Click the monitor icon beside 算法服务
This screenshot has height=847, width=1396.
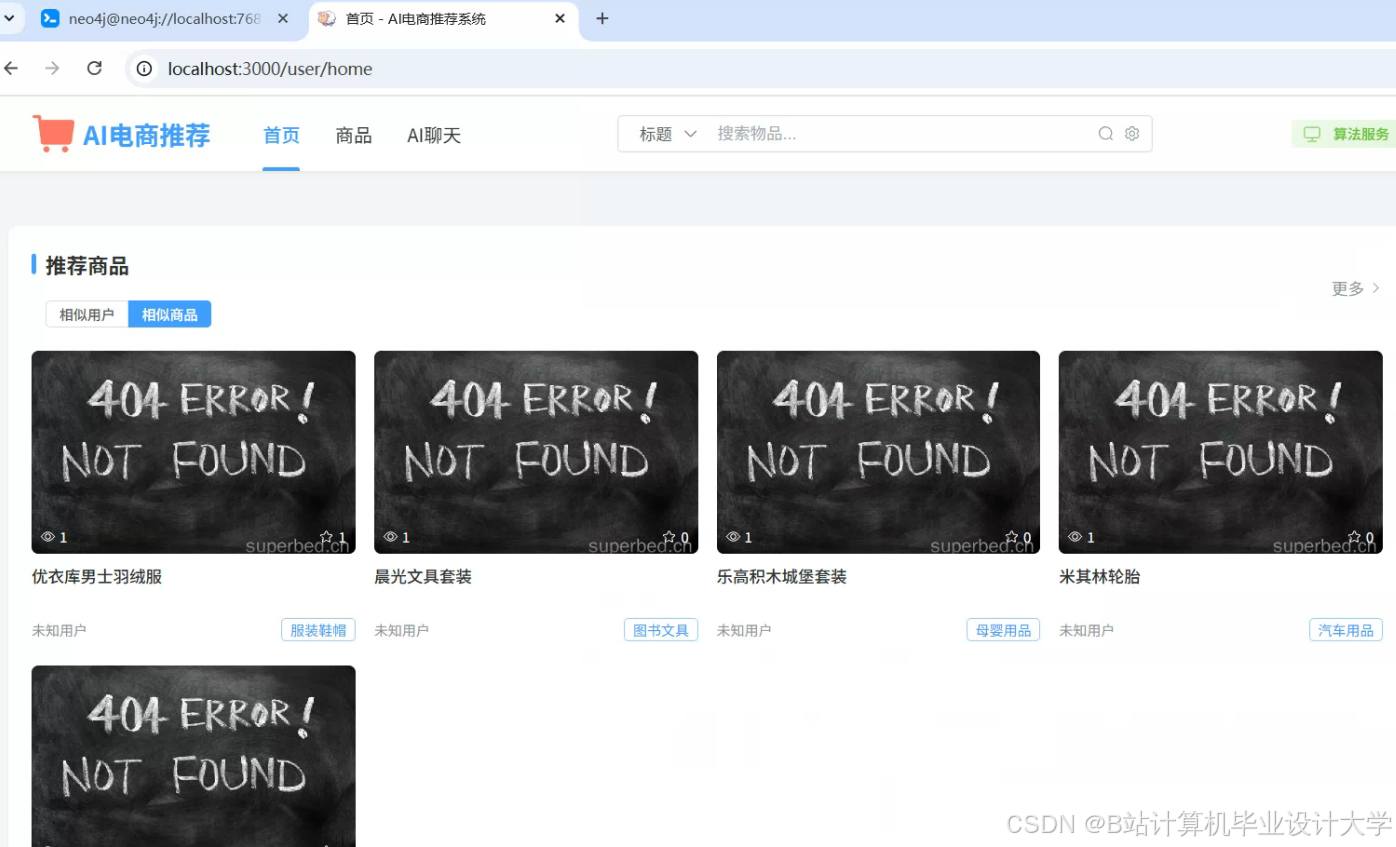1311,132
